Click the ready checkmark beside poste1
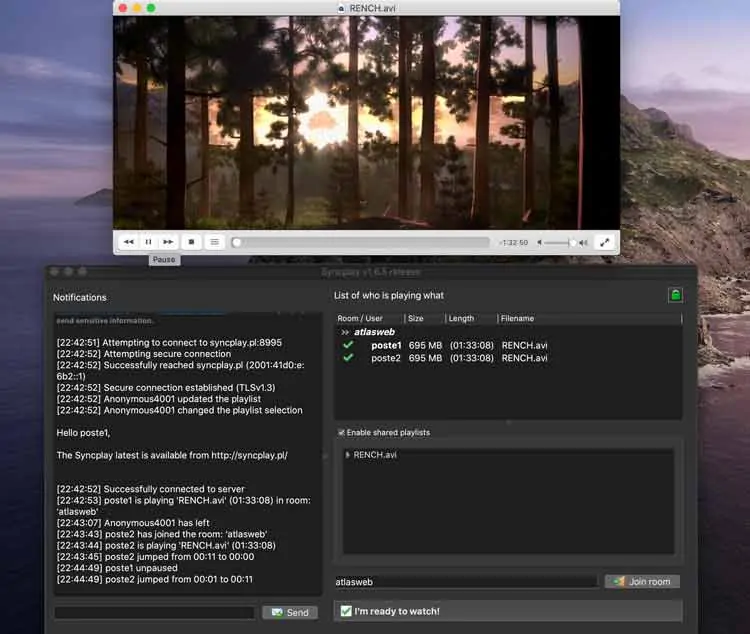This screenshot has height=634, width=750. [348, 345]
